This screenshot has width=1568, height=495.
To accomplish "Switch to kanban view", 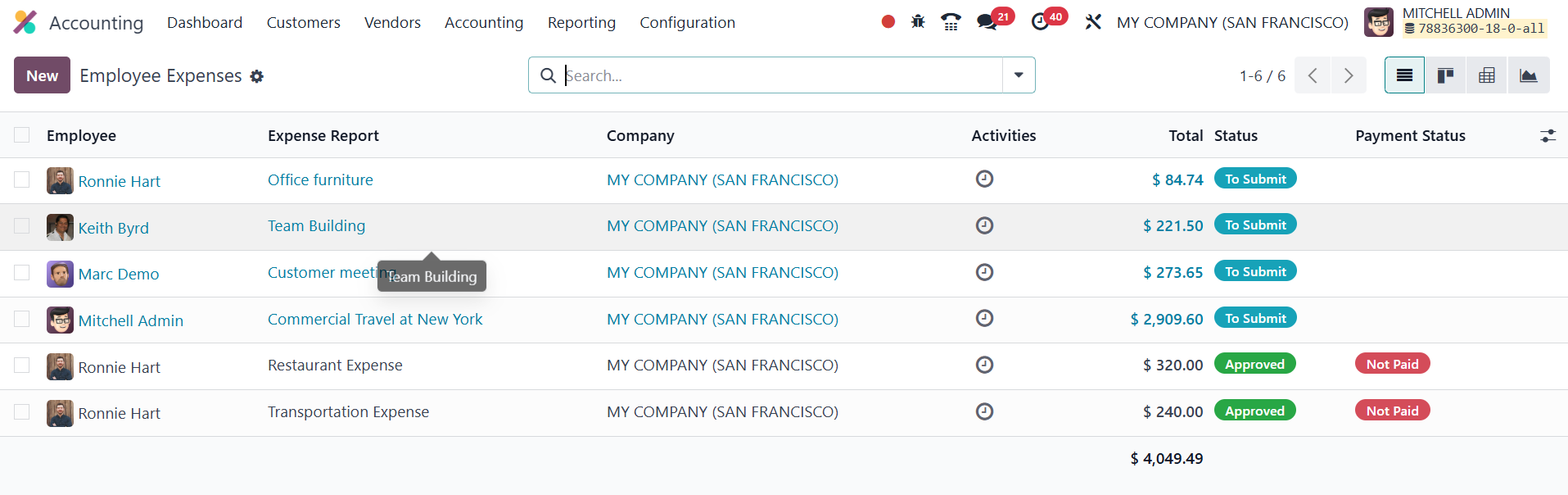I will [1445, 75].
